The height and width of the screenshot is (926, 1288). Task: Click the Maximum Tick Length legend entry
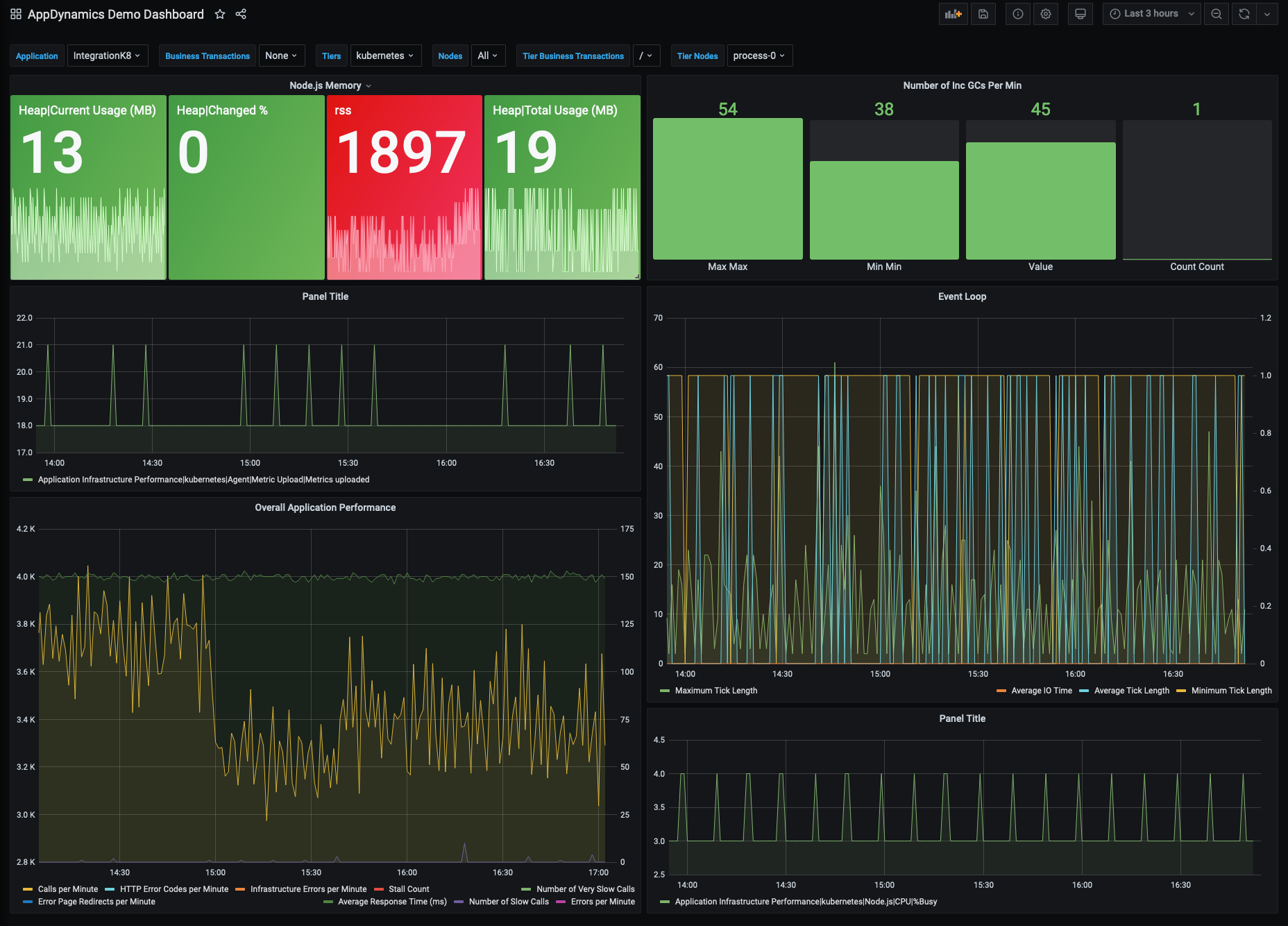715,690
